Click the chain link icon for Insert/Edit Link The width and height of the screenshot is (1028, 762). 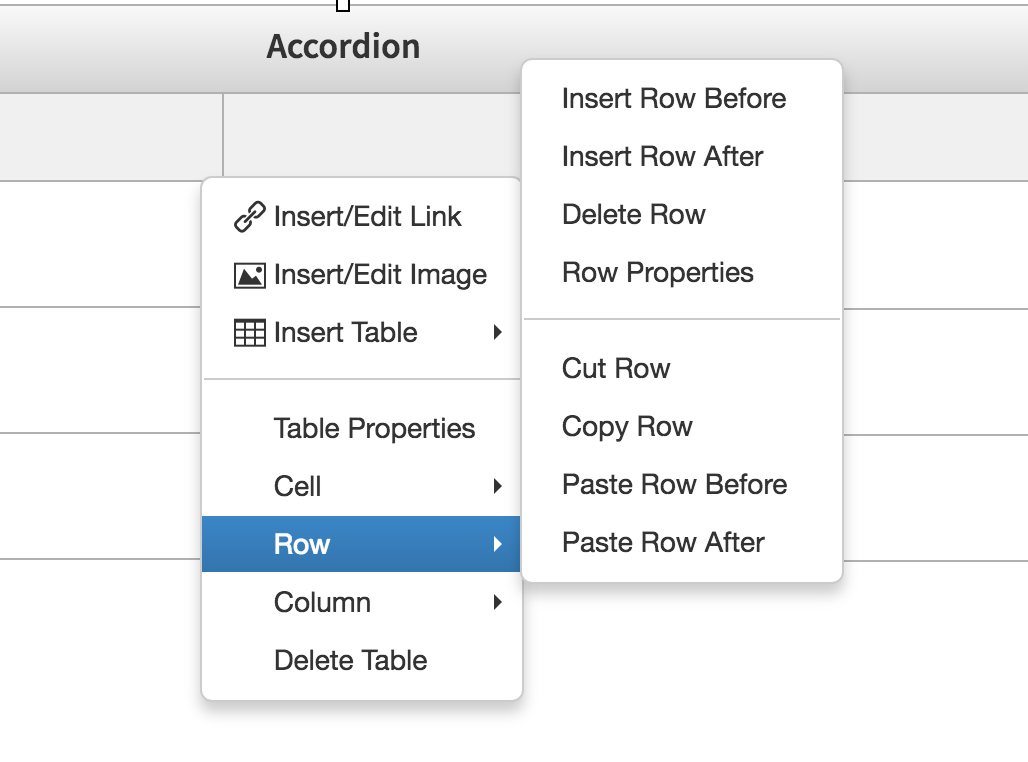247,216
